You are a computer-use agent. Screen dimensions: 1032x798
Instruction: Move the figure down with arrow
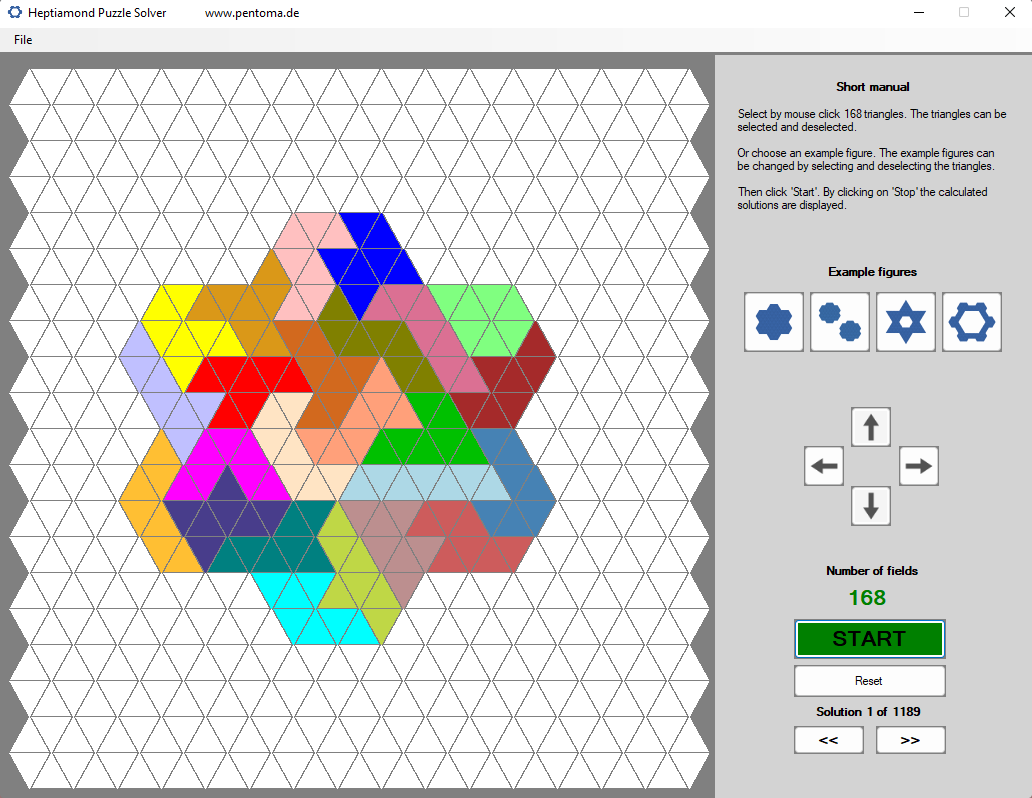(x=870, y=506)
